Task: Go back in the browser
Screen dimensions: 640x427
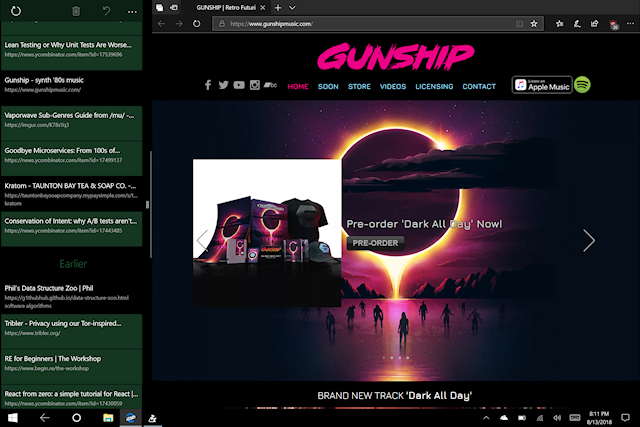Action: tap(161, 24)
